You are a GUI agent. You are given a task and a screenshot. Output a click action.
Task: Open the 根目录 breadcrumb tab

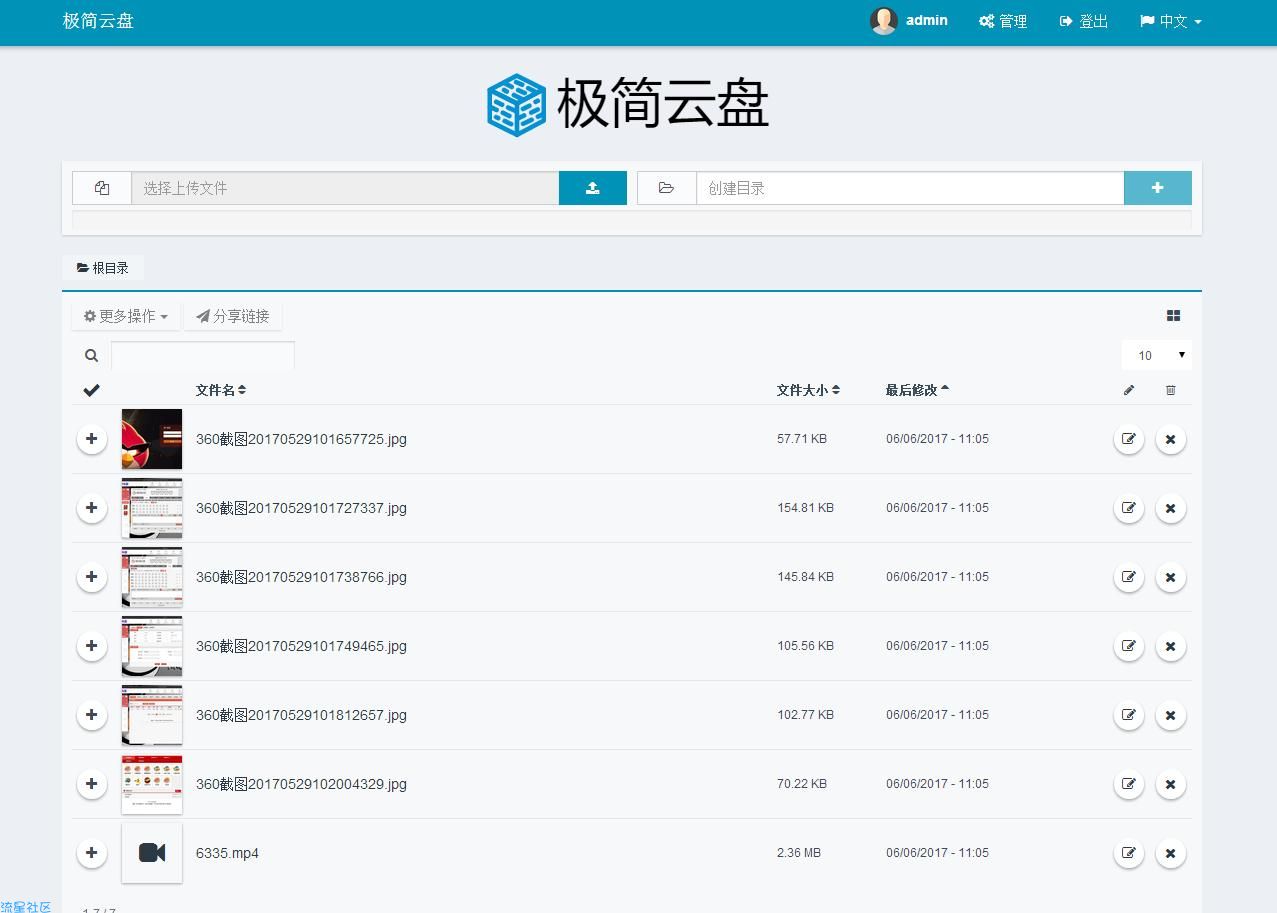[103, 268]
